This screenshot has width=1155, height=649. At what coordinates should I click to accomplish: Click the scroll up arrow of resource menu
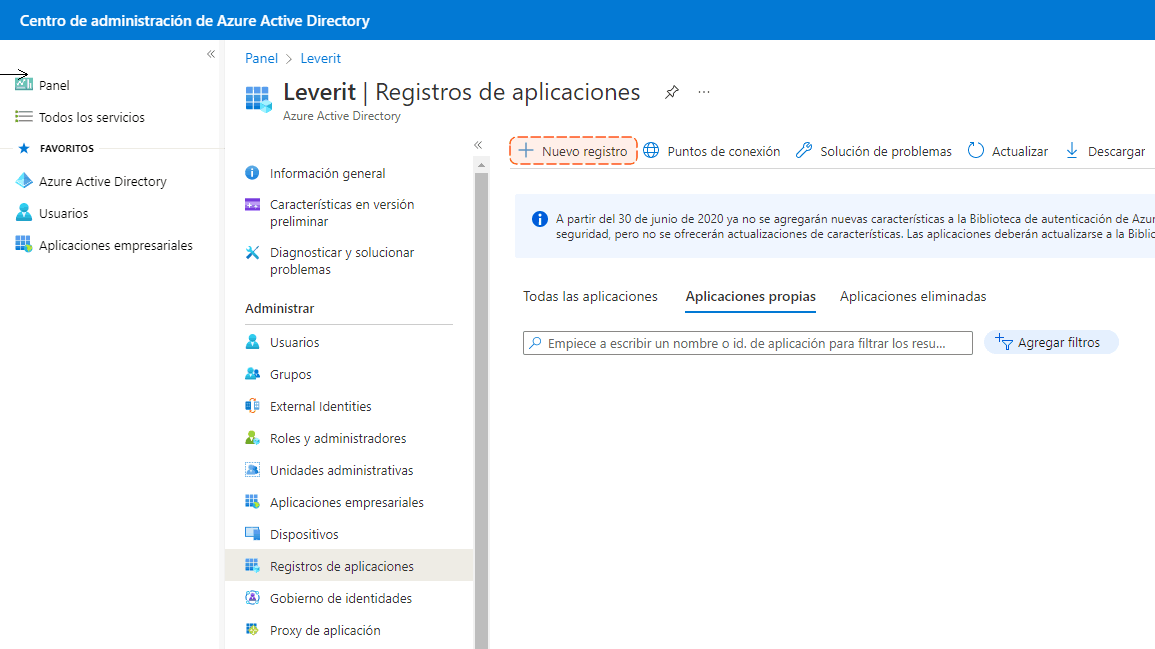[x=482, y=165]
